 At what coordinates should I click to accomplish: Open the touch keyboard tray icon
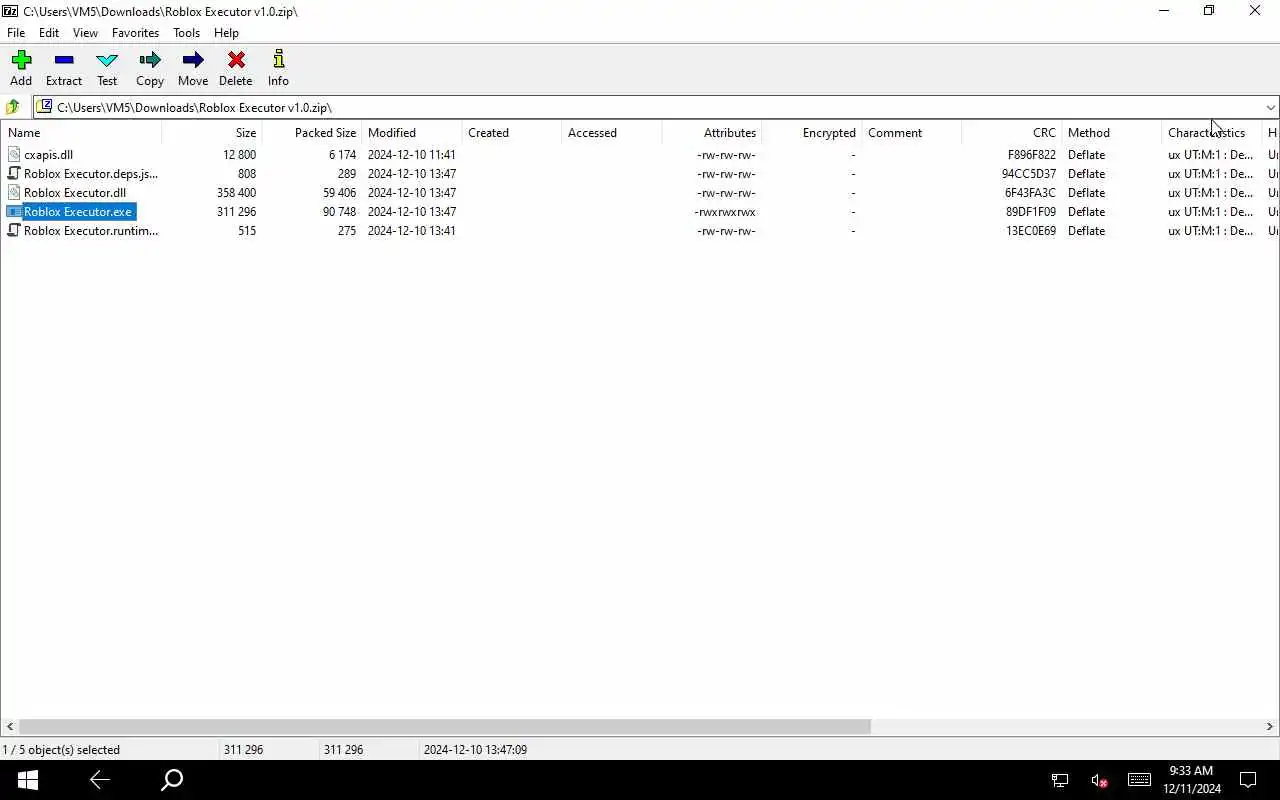pyautogui.click(x=1139, y=780)
